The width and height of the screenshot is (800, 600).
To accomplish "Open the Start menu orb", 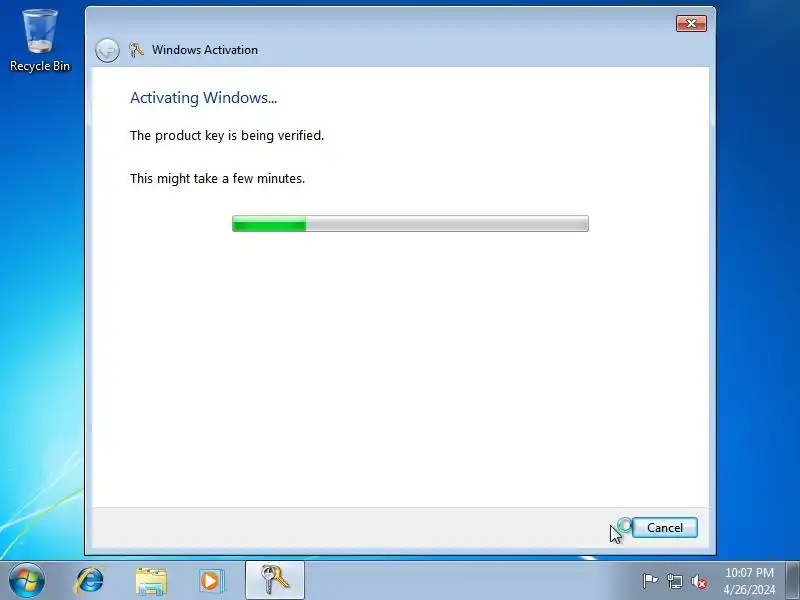I will click(27, 580).
